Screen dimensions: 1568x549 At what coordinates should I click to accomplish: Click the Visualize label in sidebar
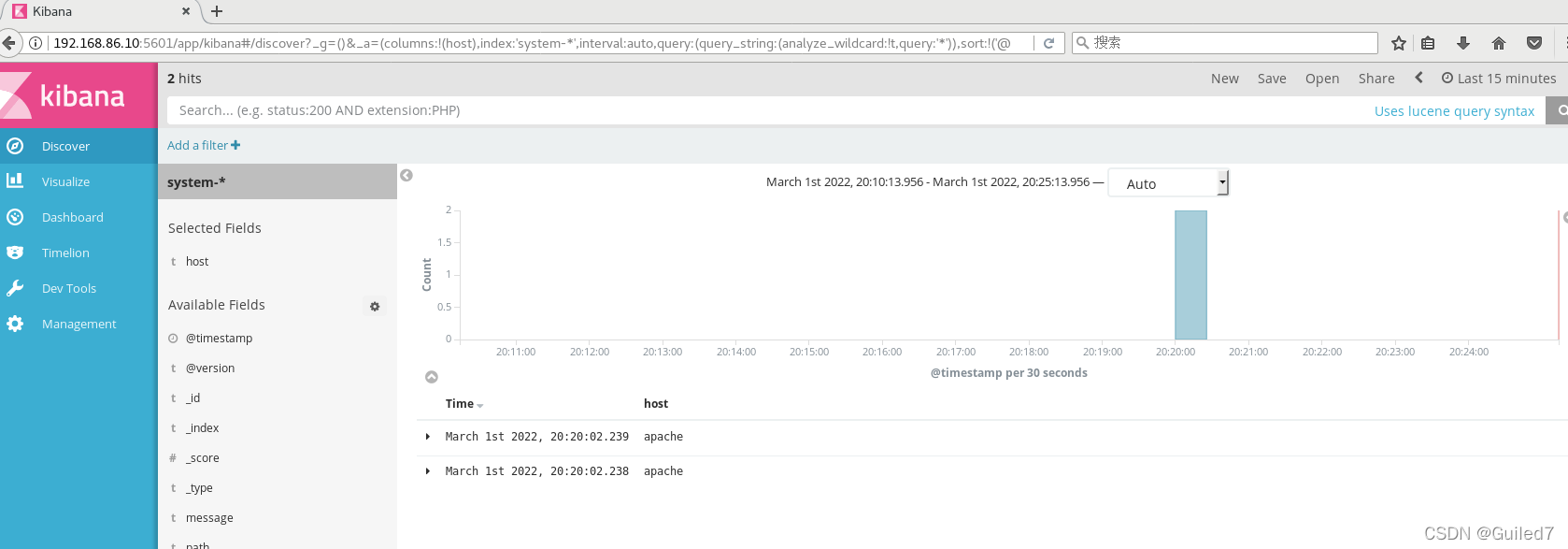66,181
